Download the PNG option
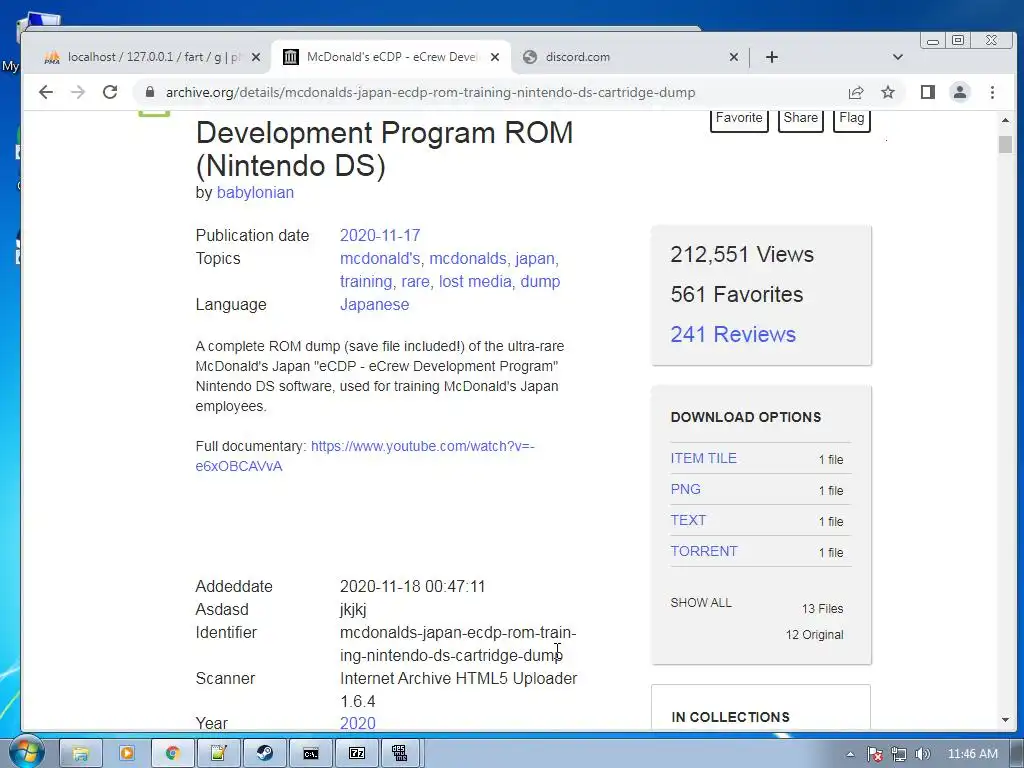Screen dimensions: 1024x768 (686, 489)
